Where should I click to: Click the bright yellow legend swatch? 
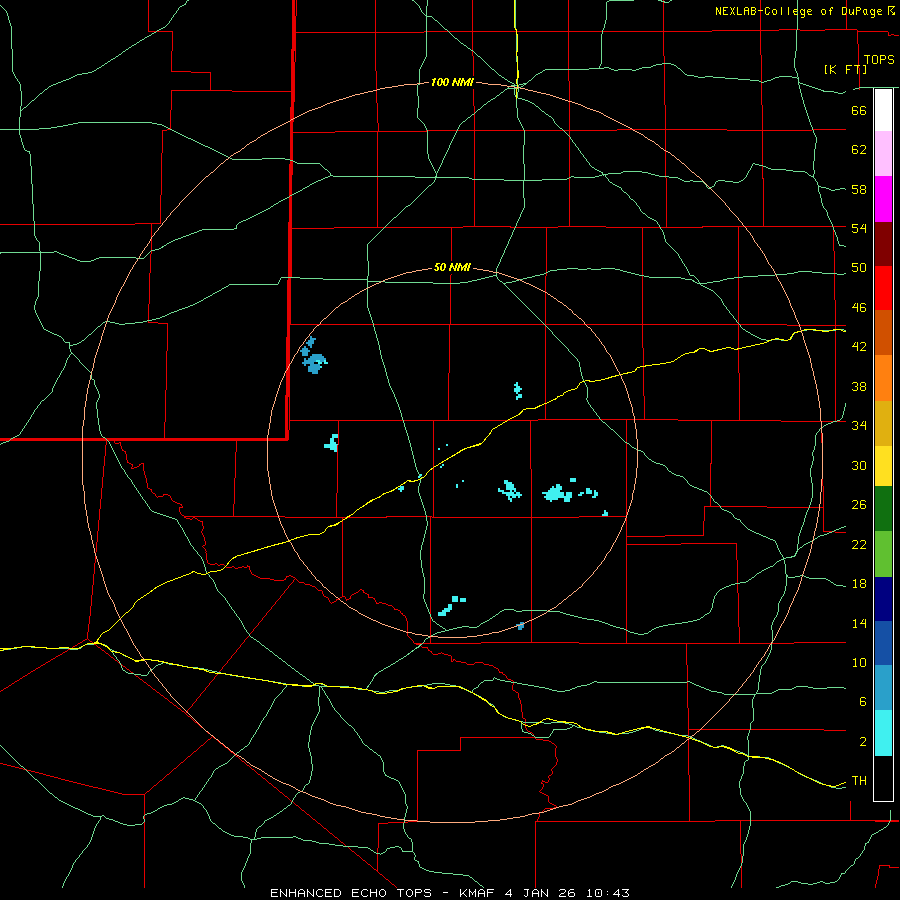[883, 466]
